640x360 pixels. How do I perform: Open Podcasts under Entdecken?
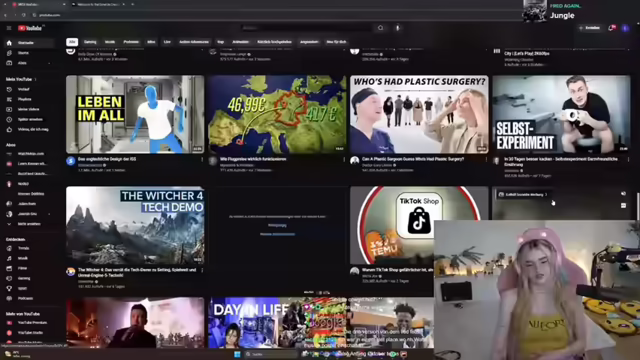[29, 298]
